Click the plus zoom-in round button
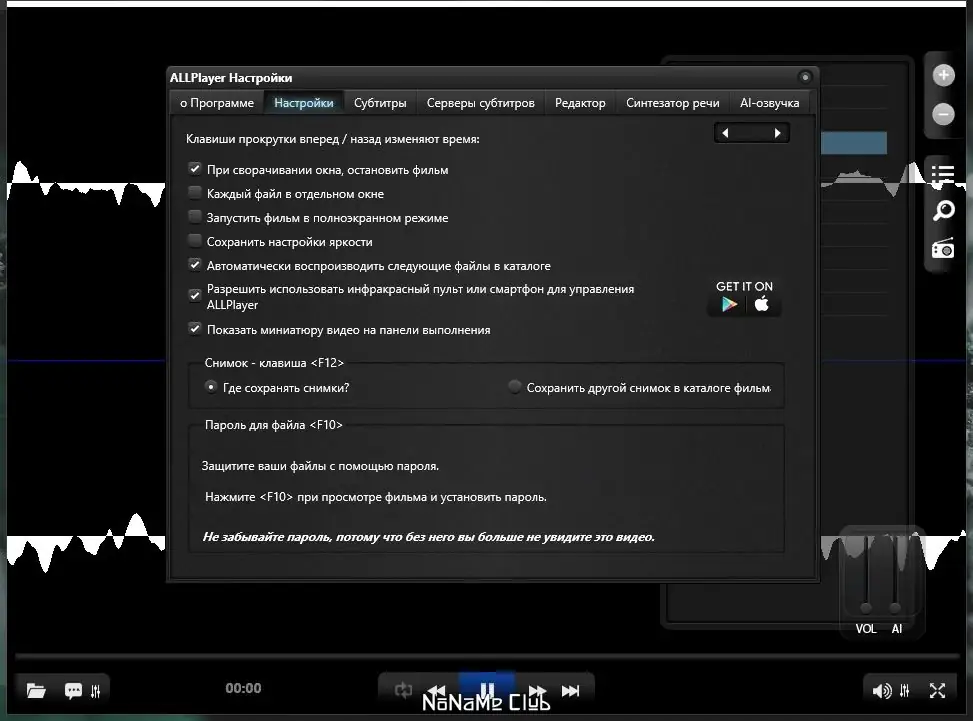The width and height of the screenshot is (973, 721). [x=943, y=76]
